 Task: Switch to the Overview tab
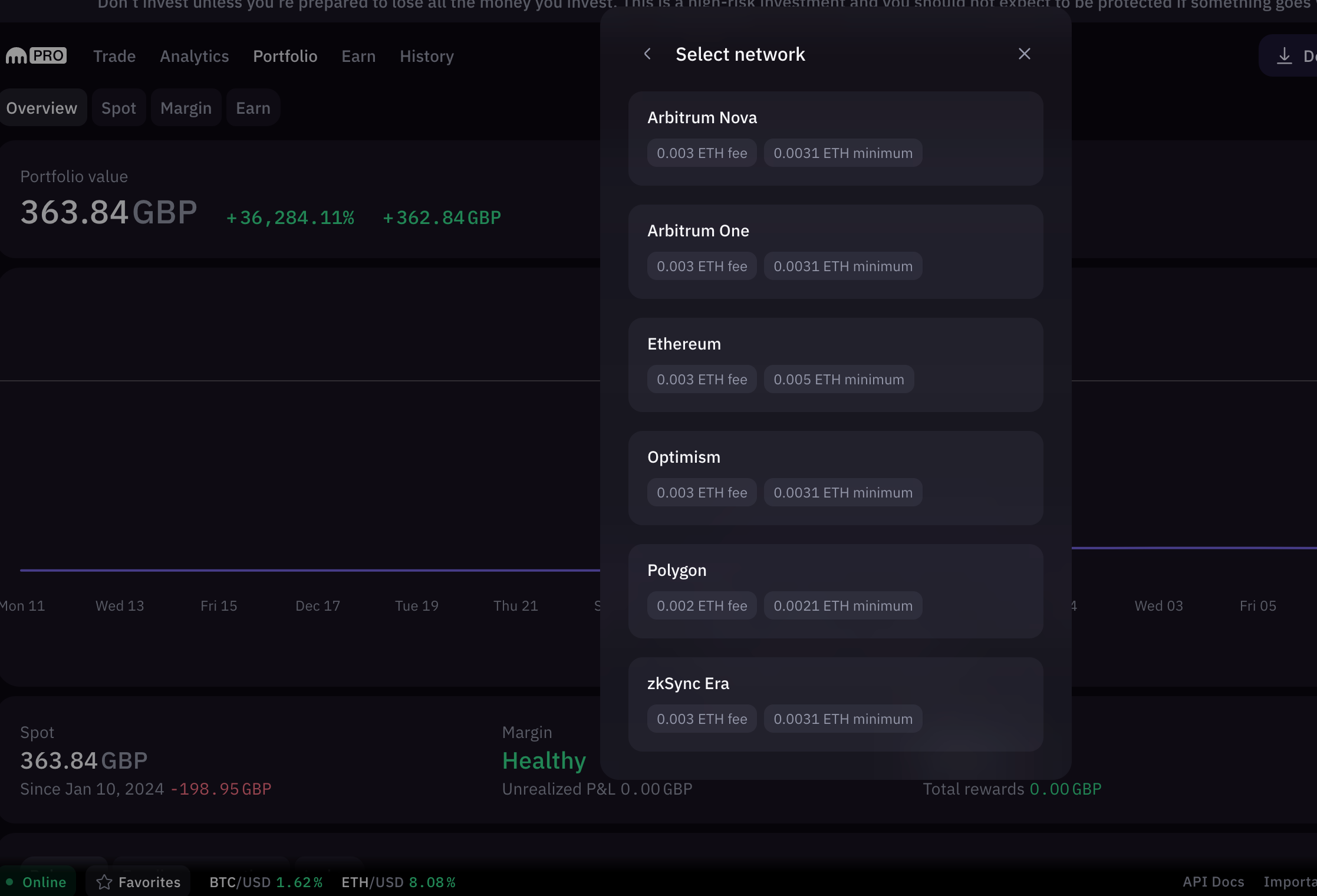[x=42, y=108]
